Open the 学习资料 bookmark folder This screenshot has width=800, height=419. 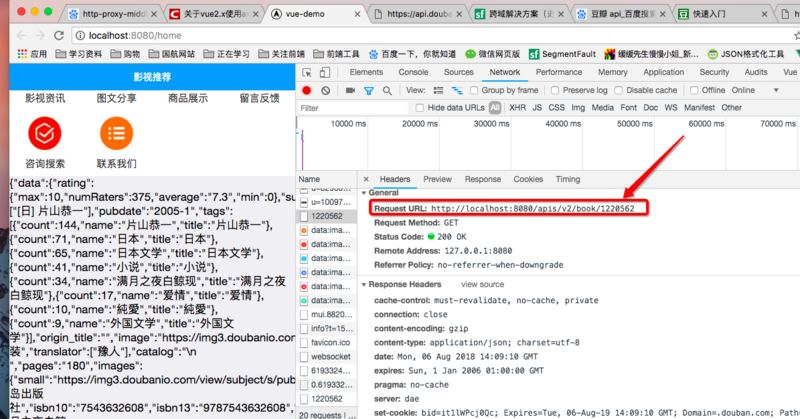click(79, 54)
